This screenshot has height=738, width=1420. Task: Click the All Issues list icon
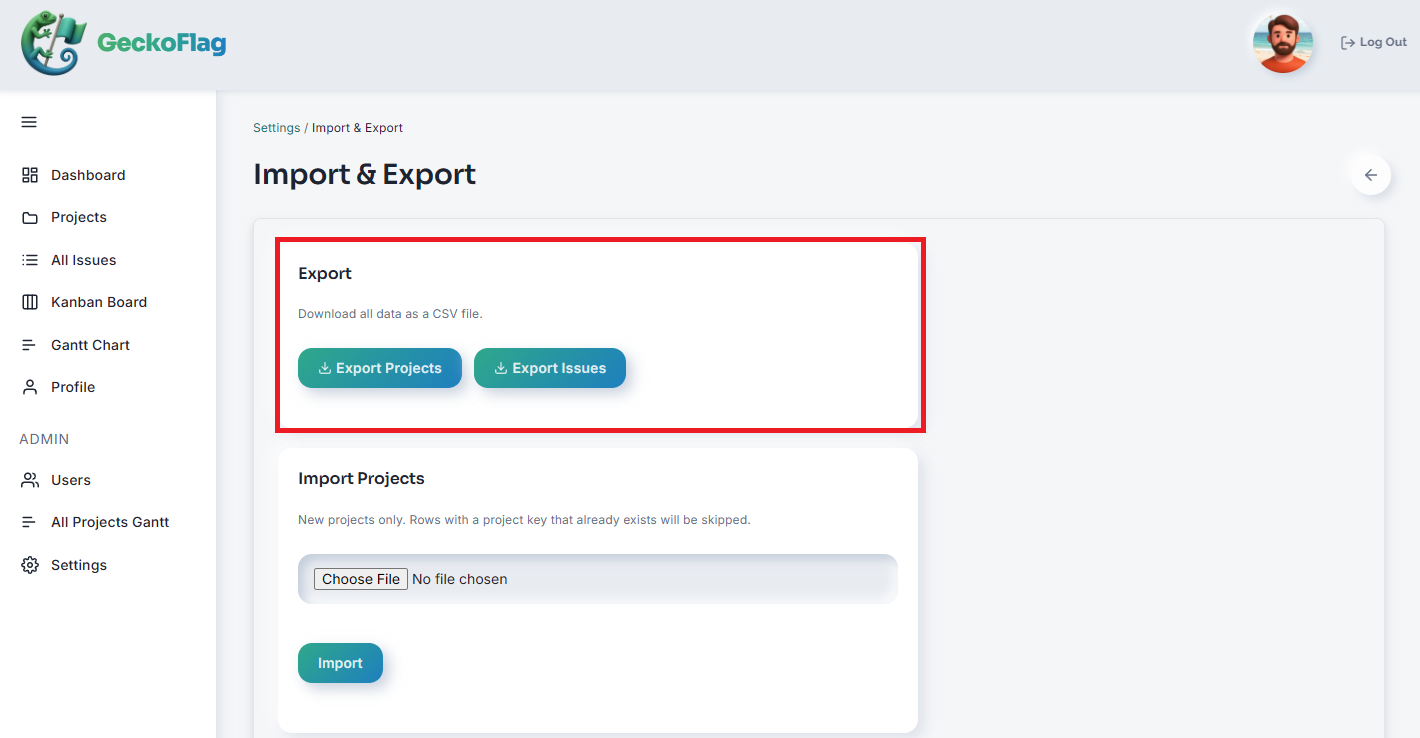click(x=30, y=260)
